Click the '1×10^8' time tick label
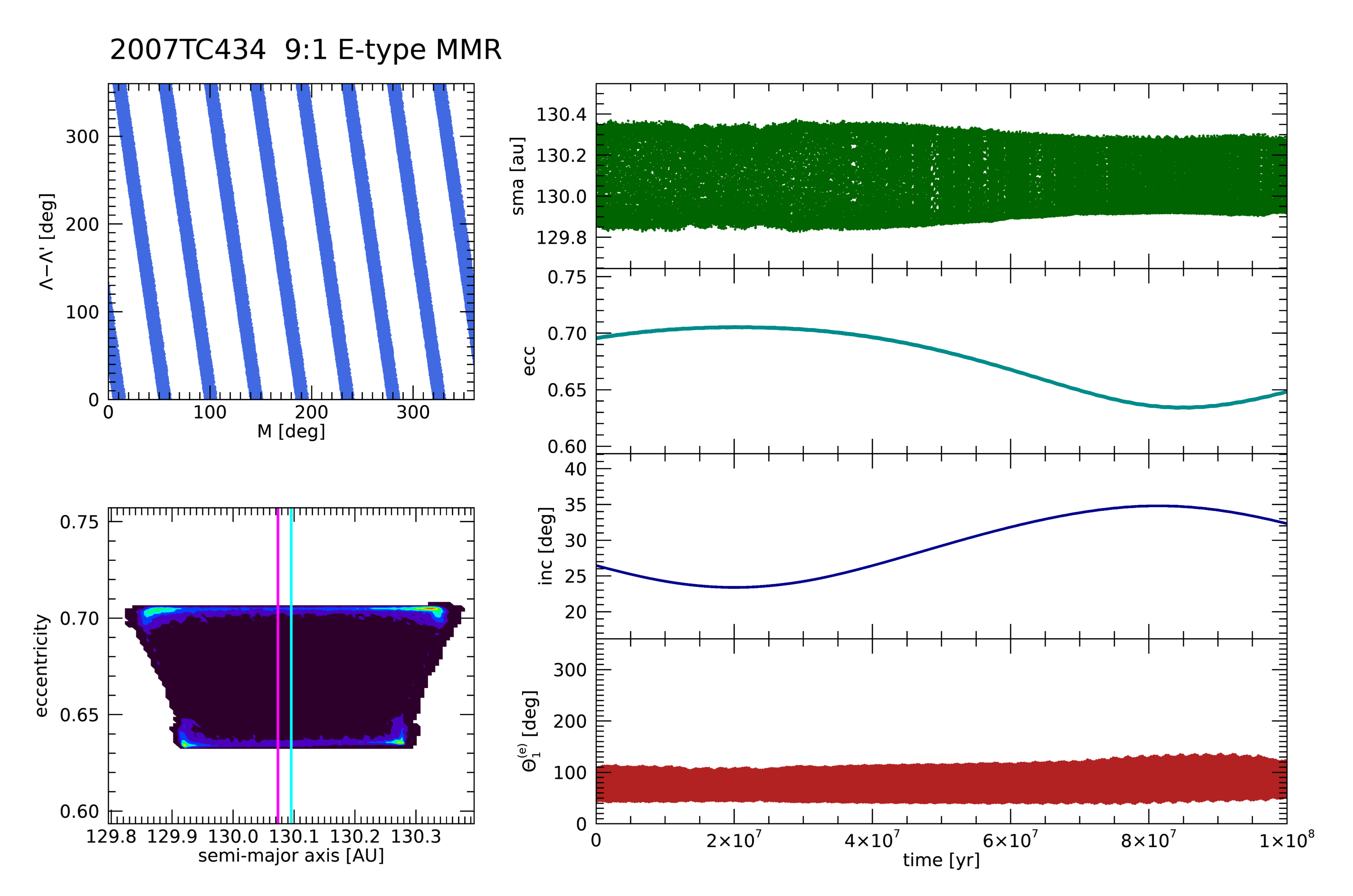1353x896 pixels. [1286, 839]
